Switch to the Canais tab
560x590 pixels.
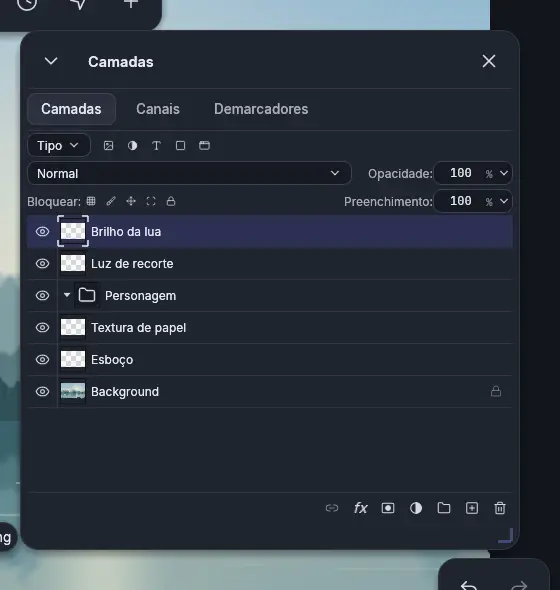158,109
